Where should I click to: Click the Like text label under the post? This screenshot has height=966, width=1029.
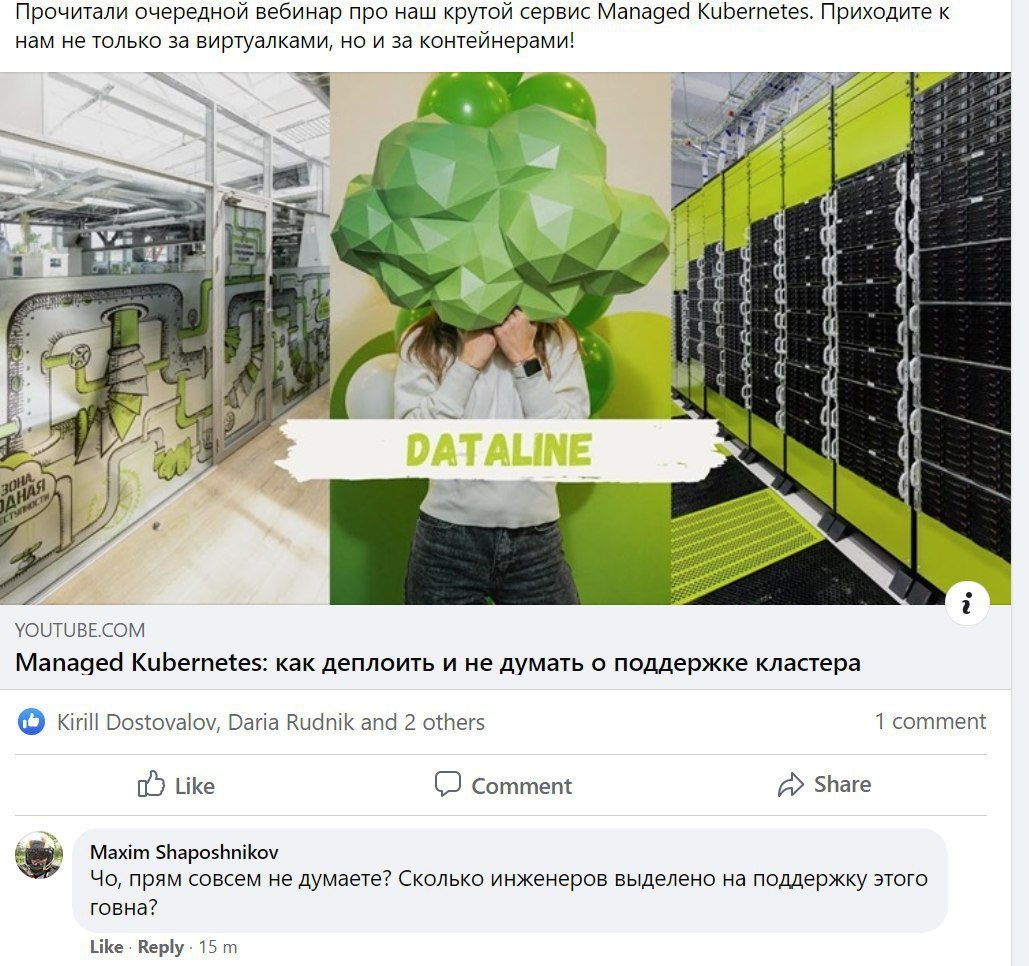point(194,786)
